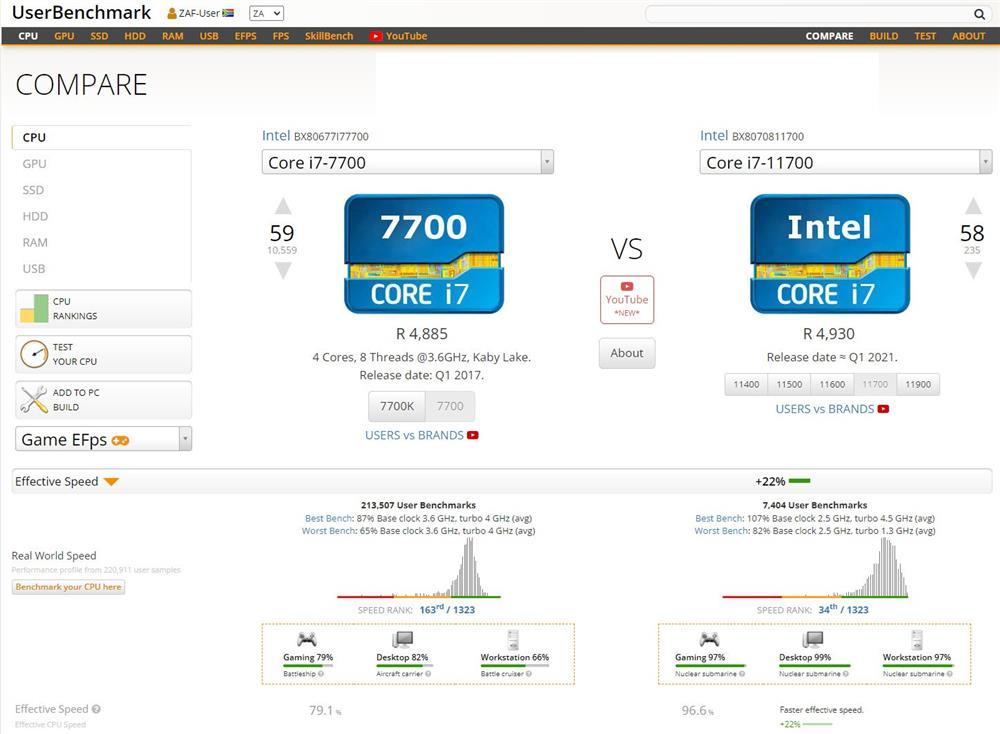Select RAM in the left sidebar
This screenshot has width=1000, height=734.
[35, 242]
